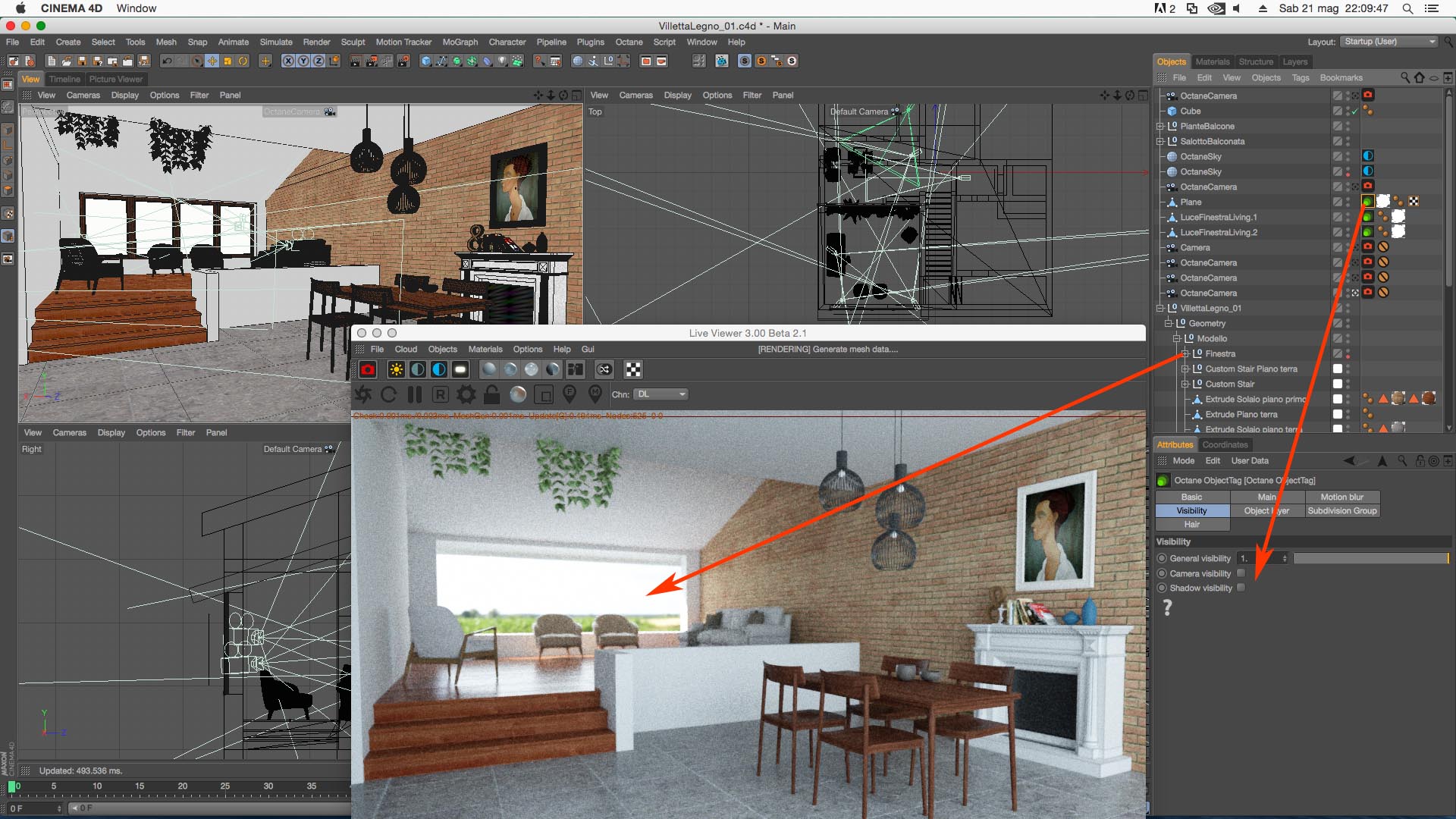Click Octane camera icon in Live Viewer toolbar

pos(368,370)
